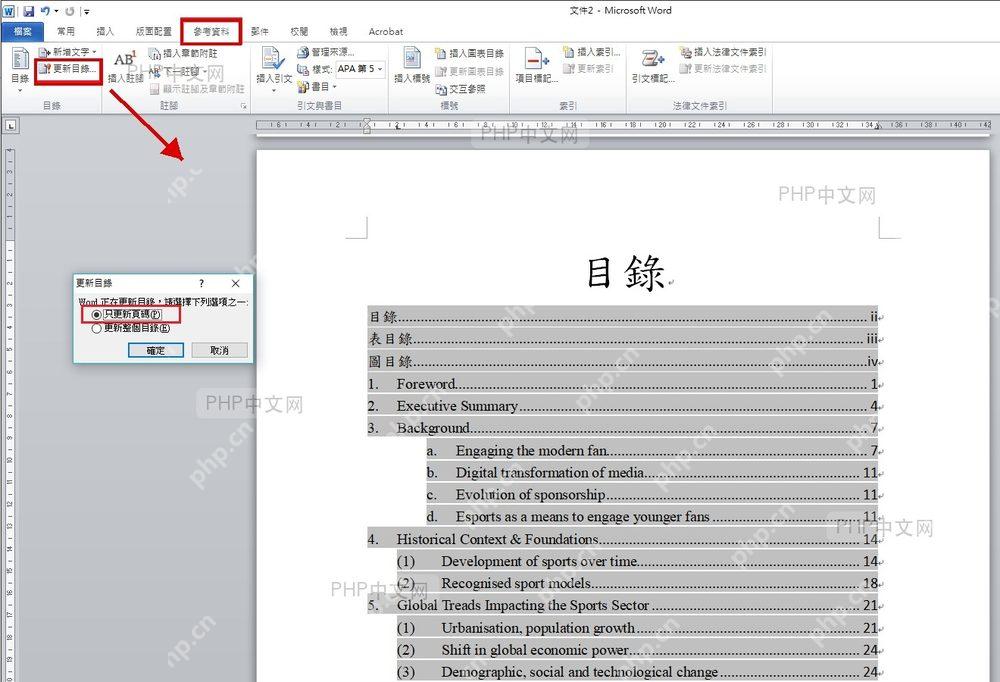
Task: Click 'Development of sports over time' entry
Action: pyautogui.click(x=637, y=561)
